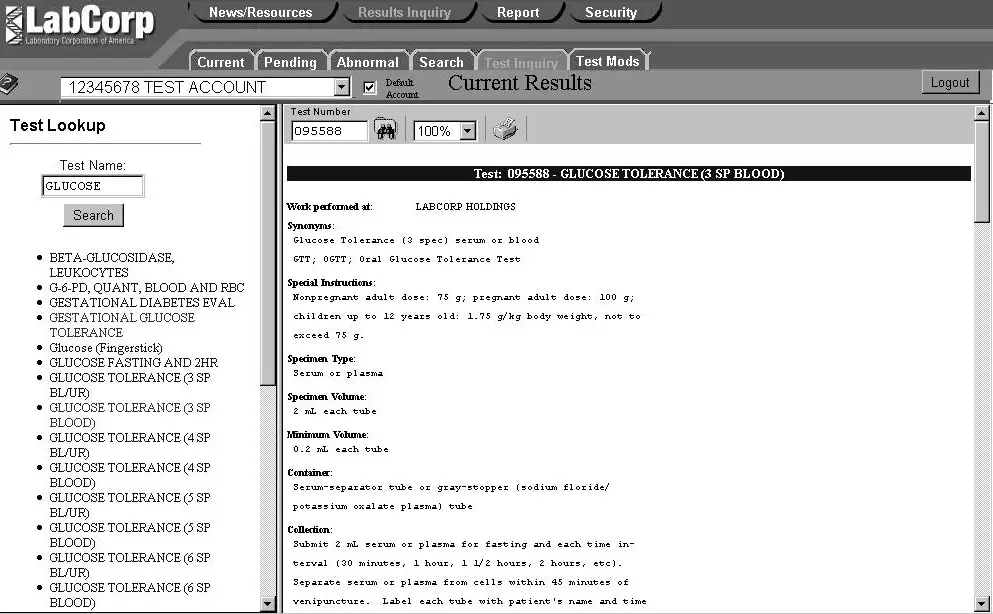Click the Logout button
Viewport: 993px width, 614px height.
948,82
